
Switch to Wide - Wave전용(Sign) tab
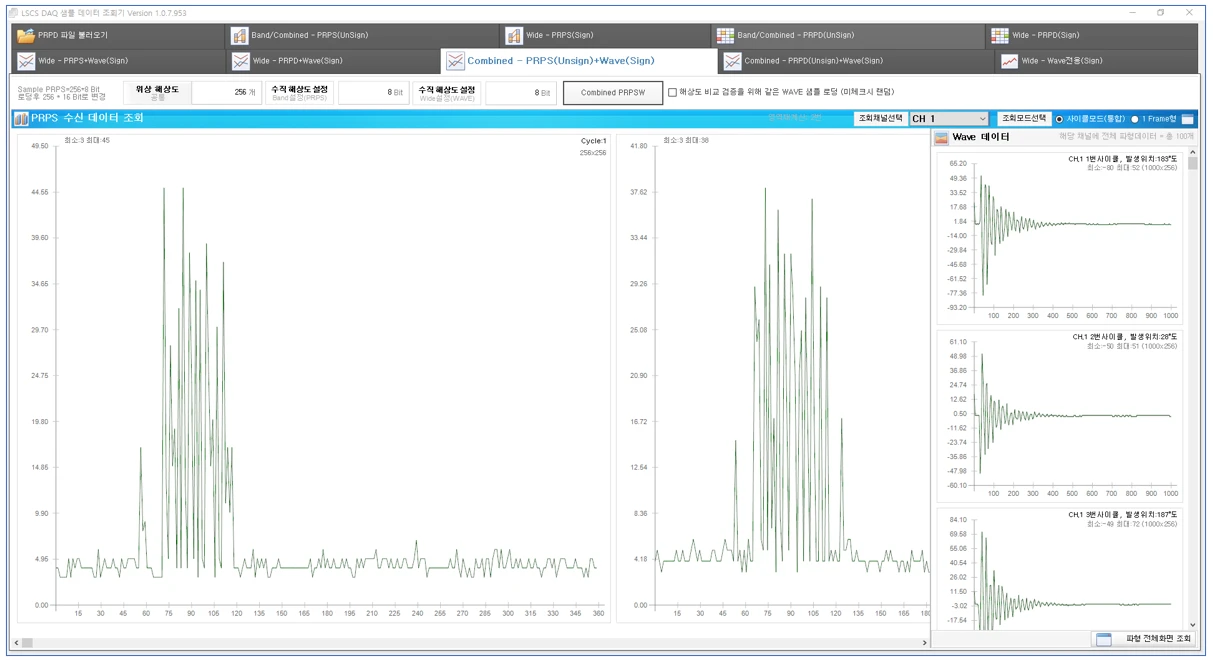pyautogui.click(x=1096, y=61)
